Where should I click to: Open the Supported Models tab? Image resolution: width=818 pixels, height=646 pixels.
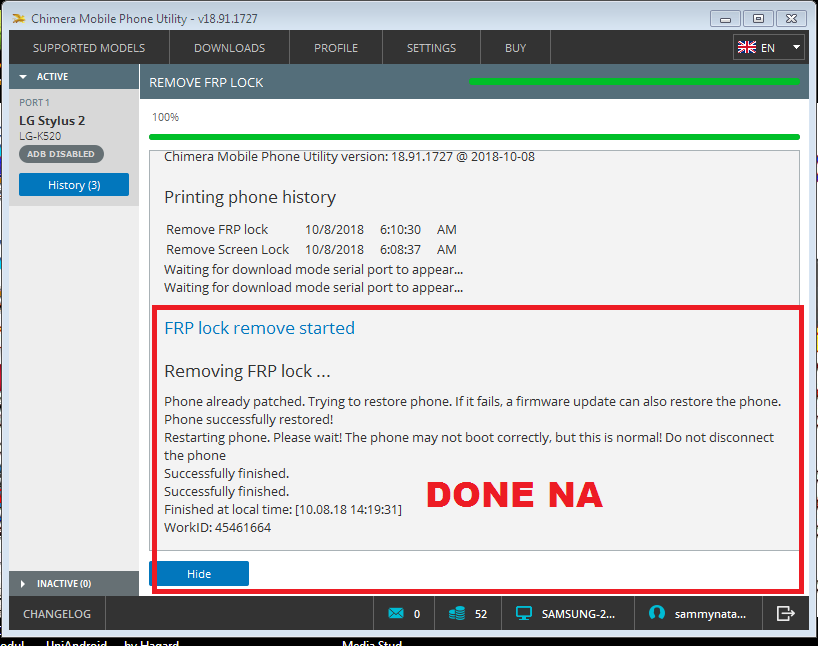pos(89,48)
